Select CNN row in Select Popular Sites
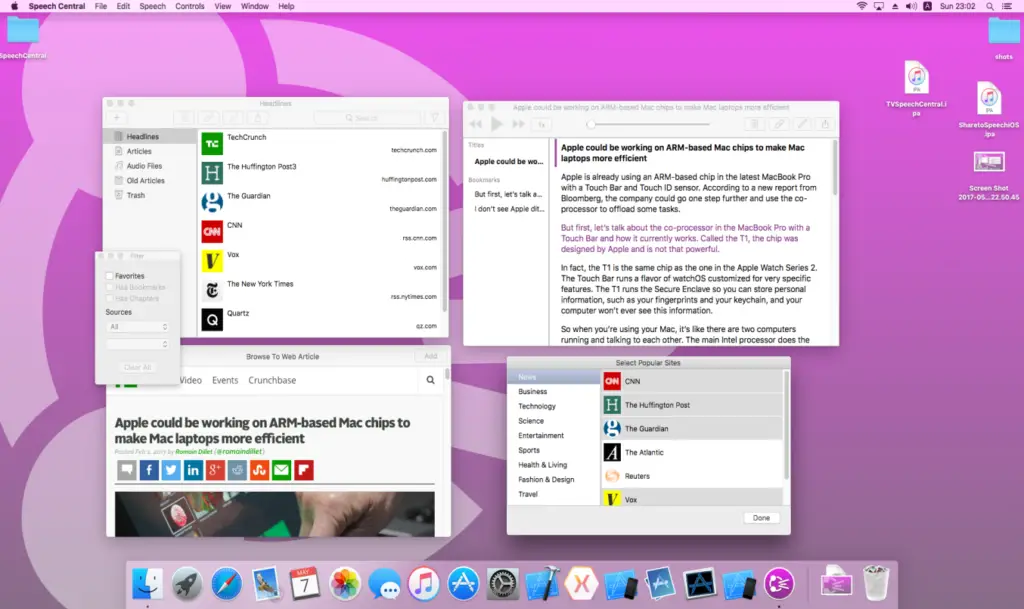The height and width of the screenshot is (609, 1024). point(692,381)
